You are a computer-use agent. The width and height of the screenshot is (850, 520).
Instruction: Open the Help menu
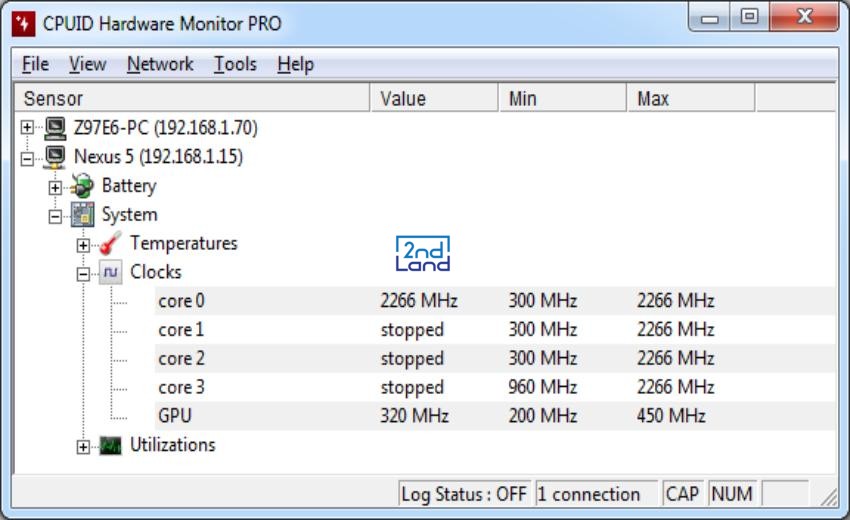tap(295, 65)
